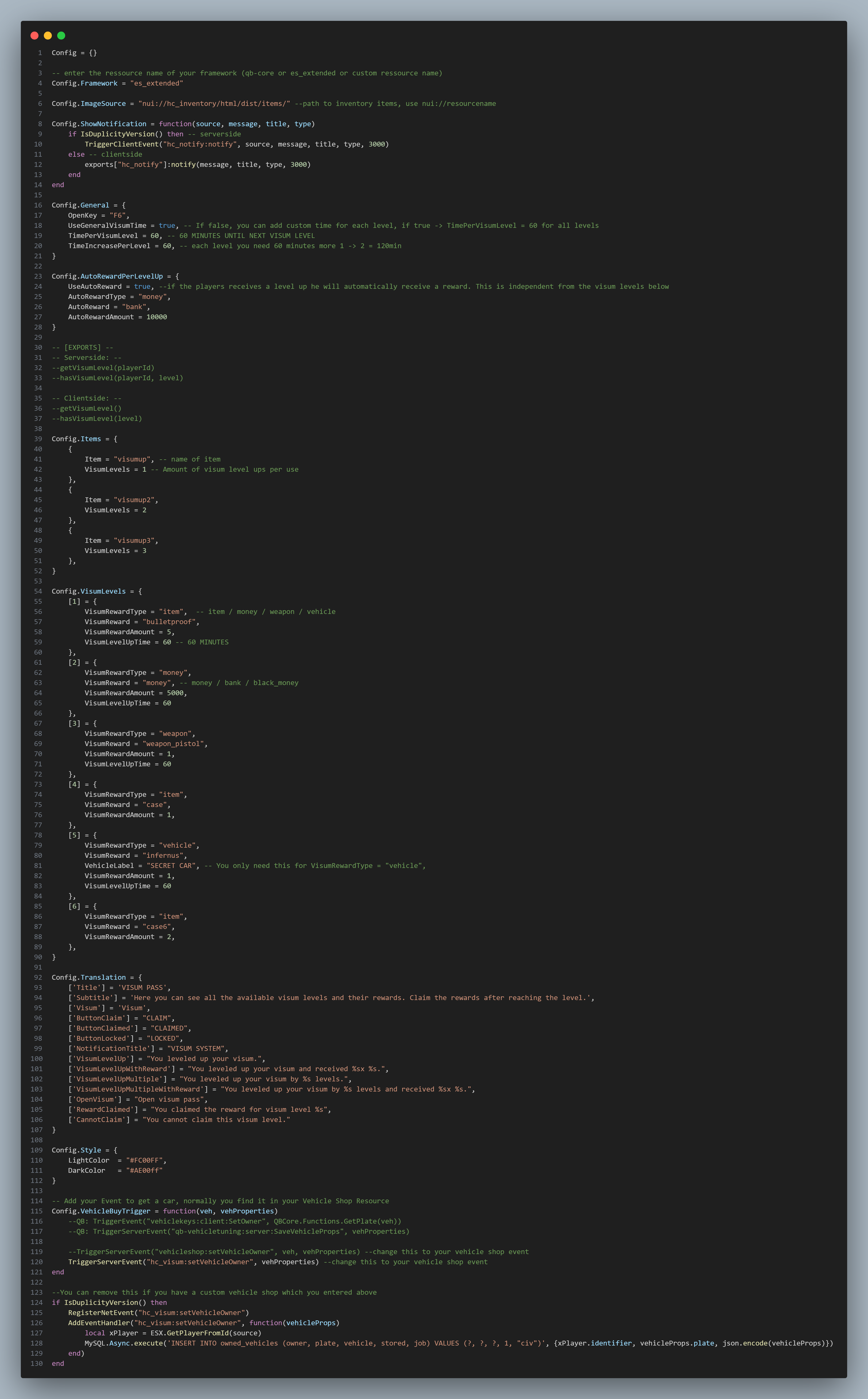The width and height of the screenshot is (868, 1399).
Task: Click VisumReward = "bulletproof" line
Action: (x=142, y=622)
